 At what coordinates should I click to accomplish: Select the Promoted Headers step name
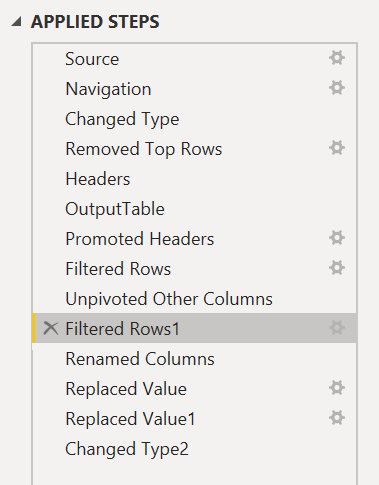point(140,239)
